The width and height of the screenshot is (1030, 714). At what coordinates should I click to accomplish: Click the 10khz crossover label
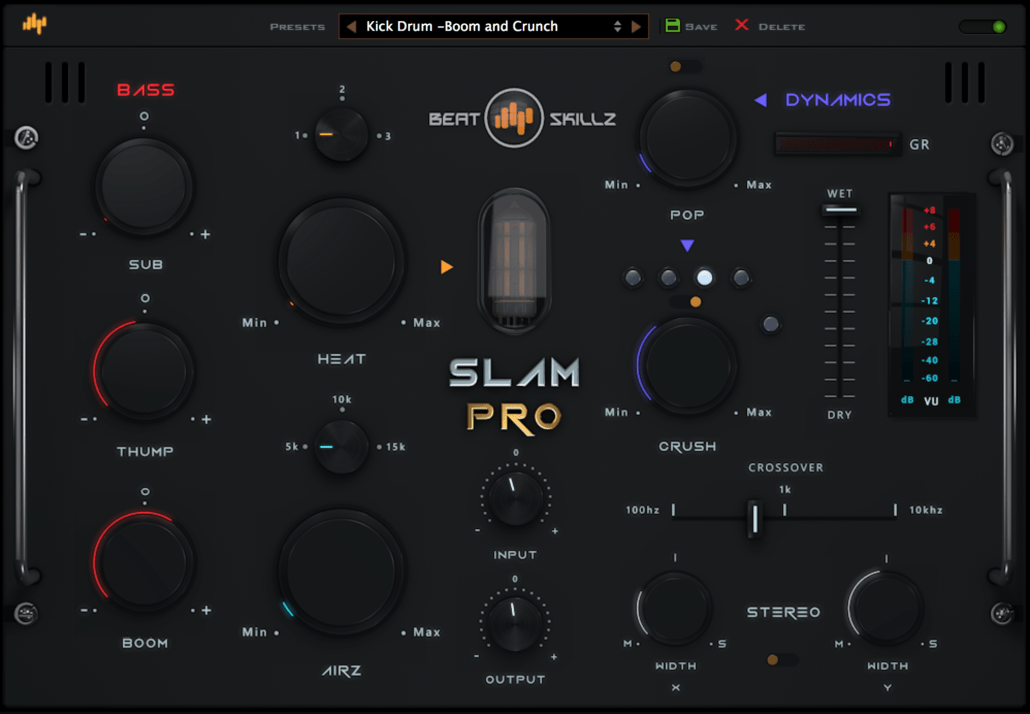pos(926,510)
